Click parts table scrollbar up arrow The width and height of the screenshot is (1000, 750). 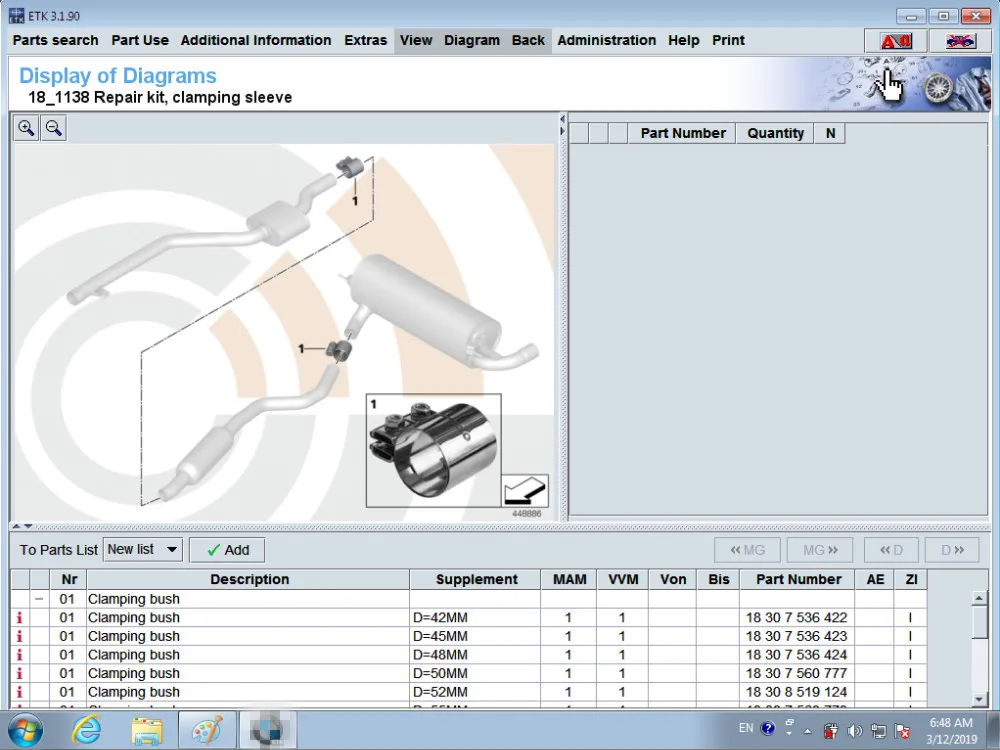click(x=980, y=598)
